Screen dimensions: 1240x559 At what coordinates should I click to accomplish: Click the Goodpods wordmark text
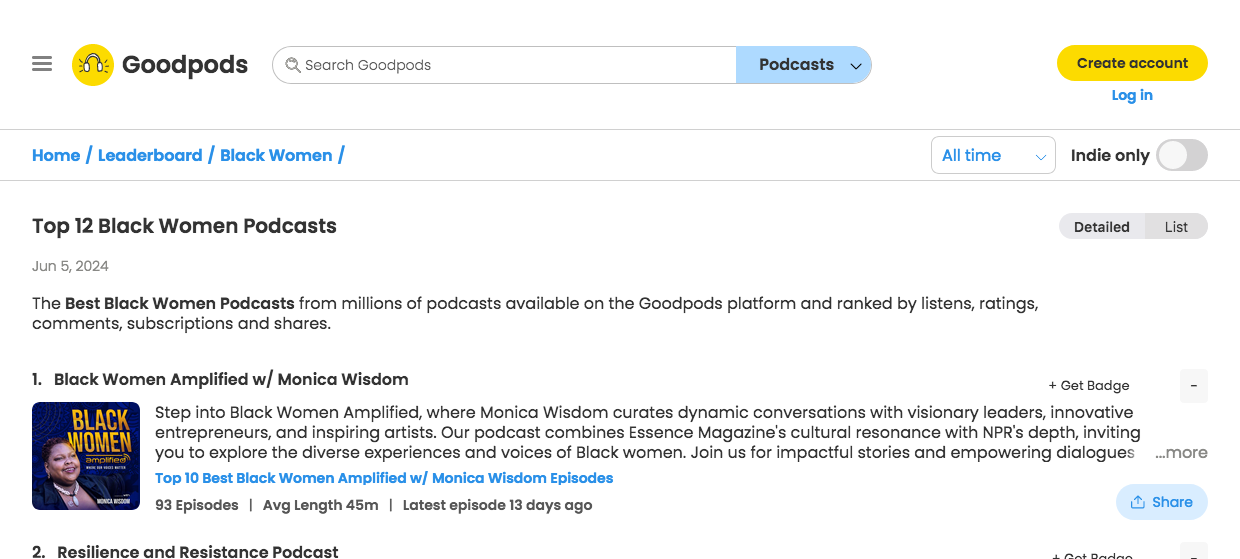185,65
